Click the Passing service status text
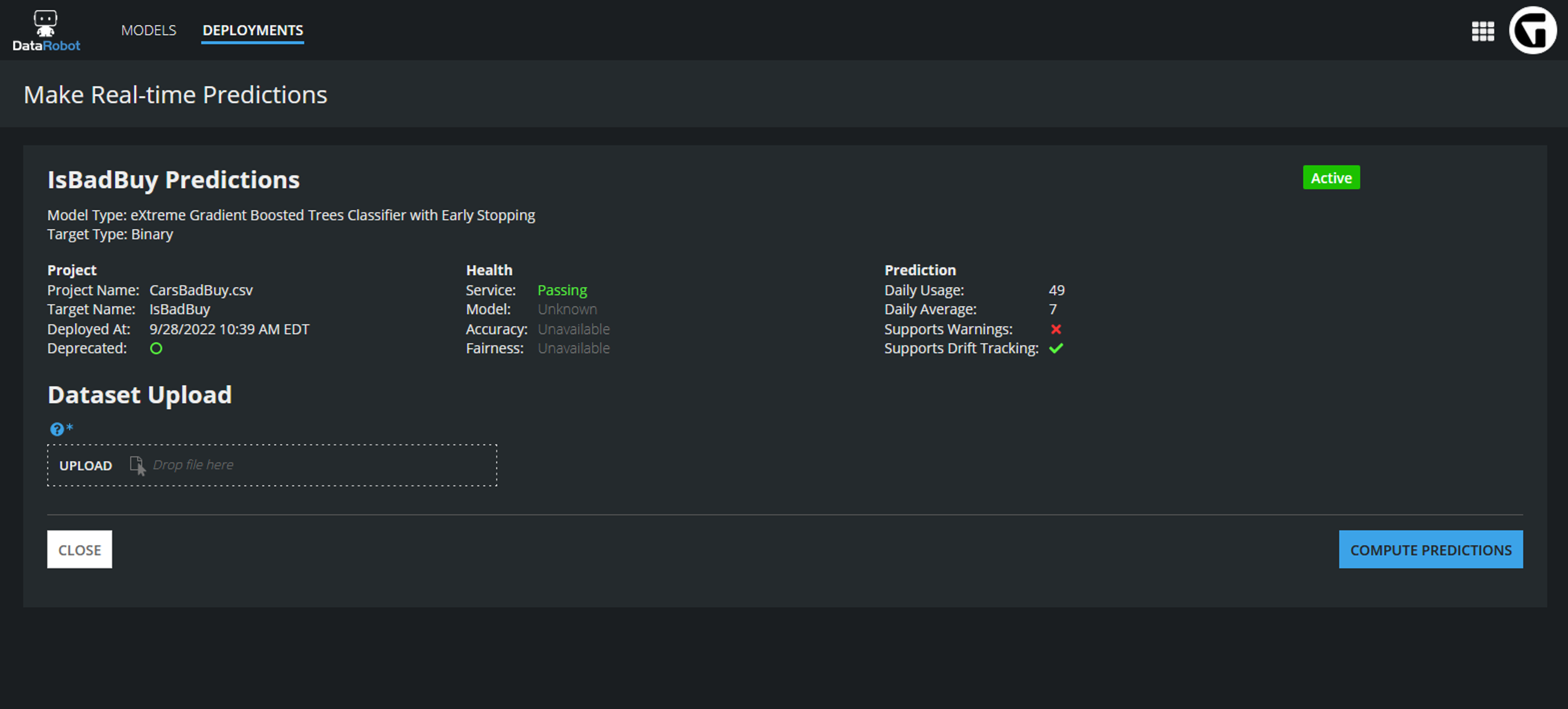Viewport: 1568px width, 709px height. click(x=562, y=290)
